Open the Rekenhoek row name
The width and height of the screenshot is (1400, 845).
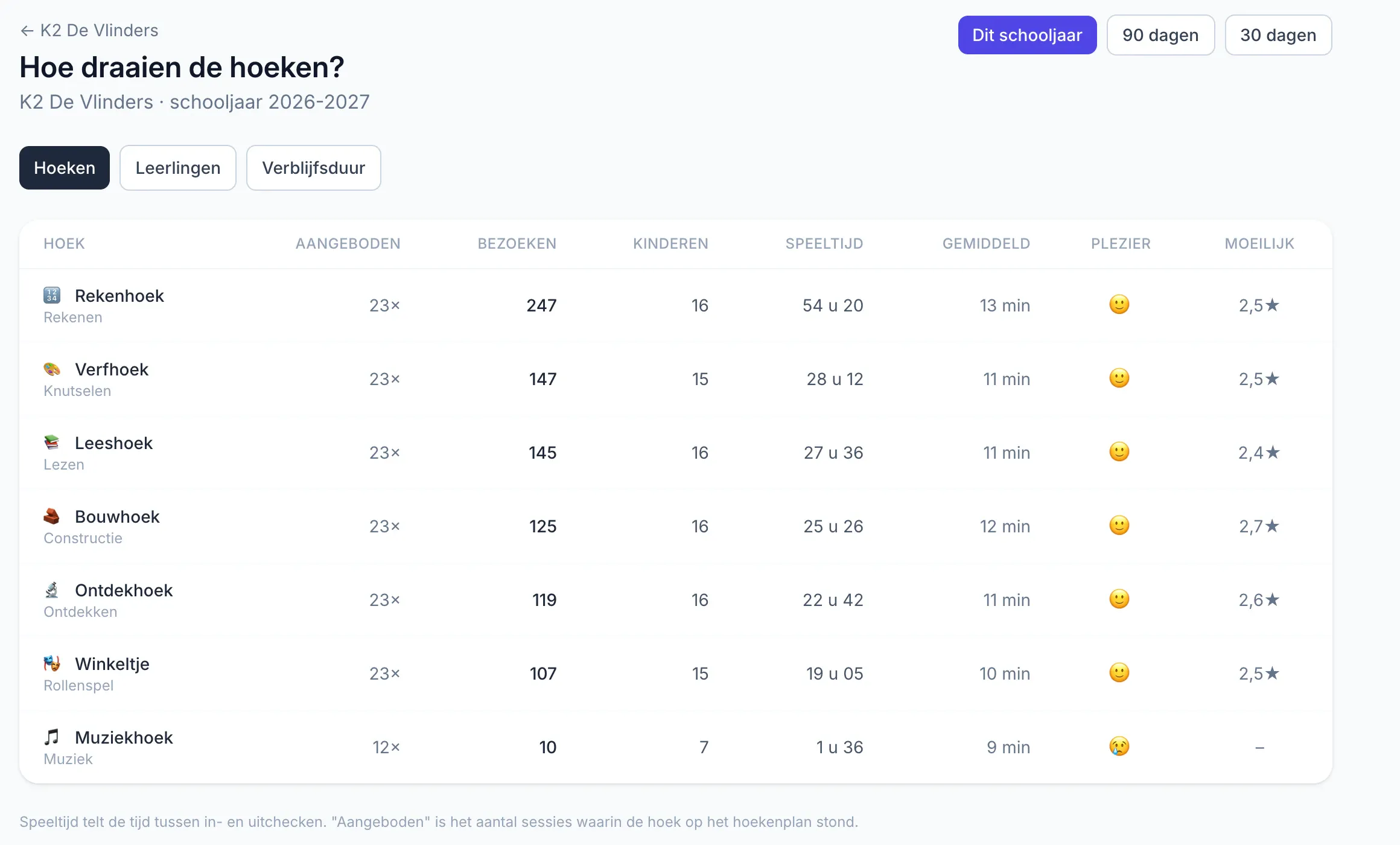tap(119, 296)
